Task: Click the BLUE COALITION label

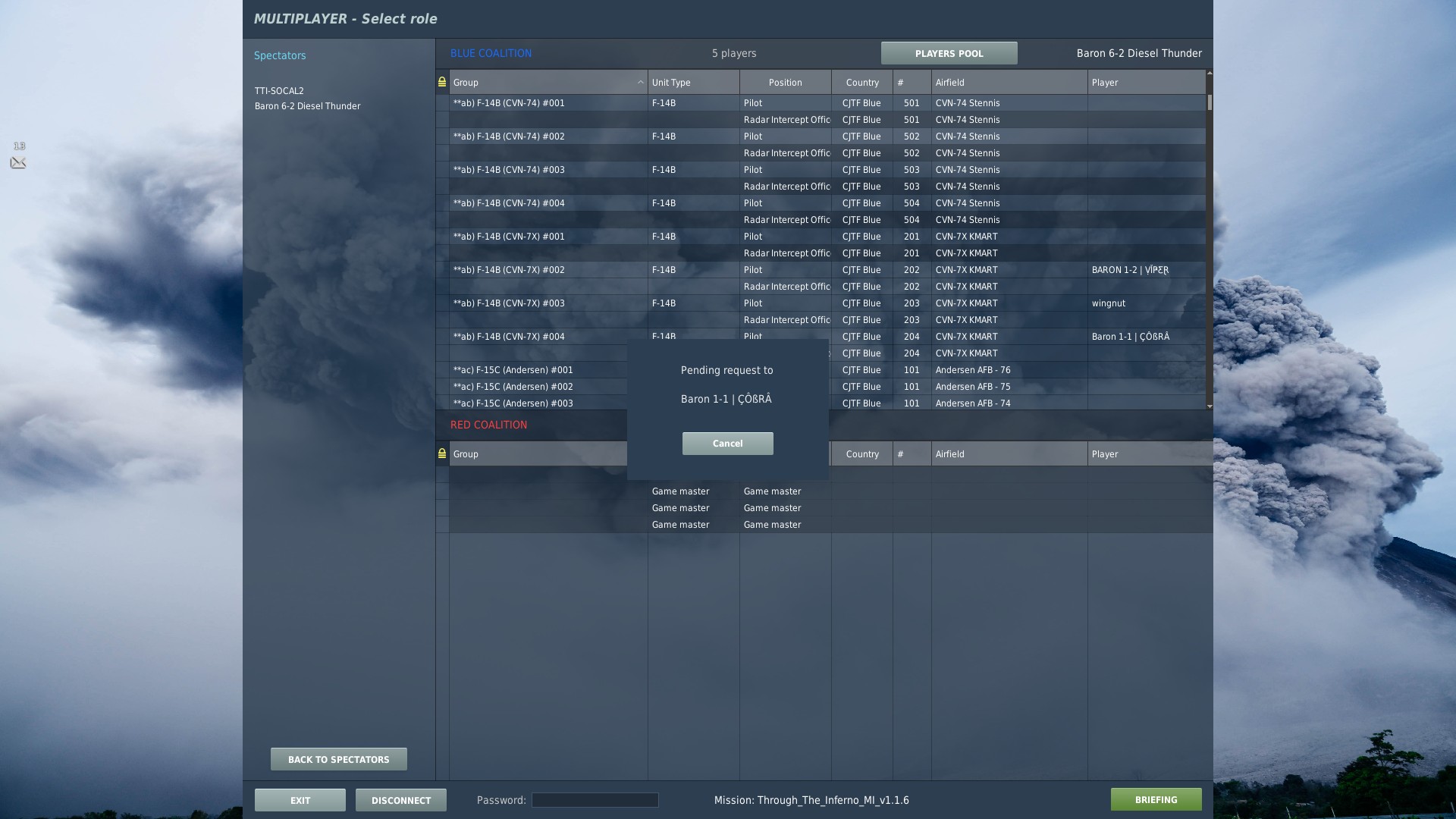Action: [x=491, y=53]
